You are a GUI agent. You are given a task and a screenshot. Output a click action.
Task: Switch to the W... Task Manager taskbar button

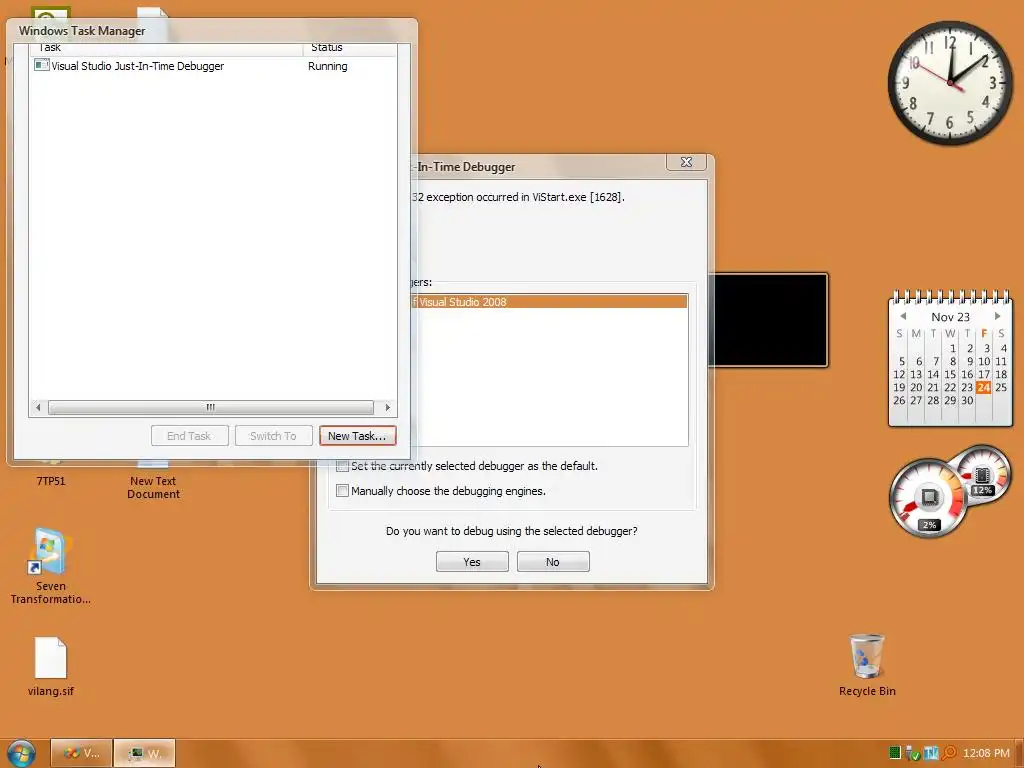144,753
